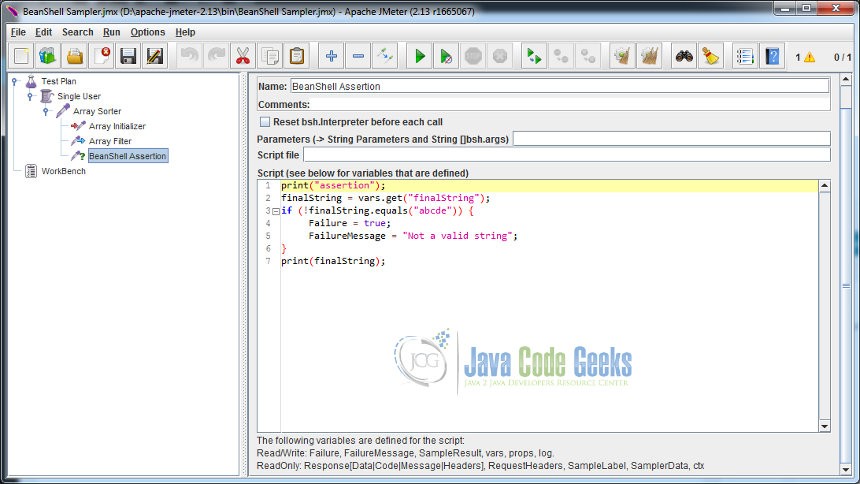Select WorkBench tree item
This screenshot has height=484, width=860.
point(64,171)
